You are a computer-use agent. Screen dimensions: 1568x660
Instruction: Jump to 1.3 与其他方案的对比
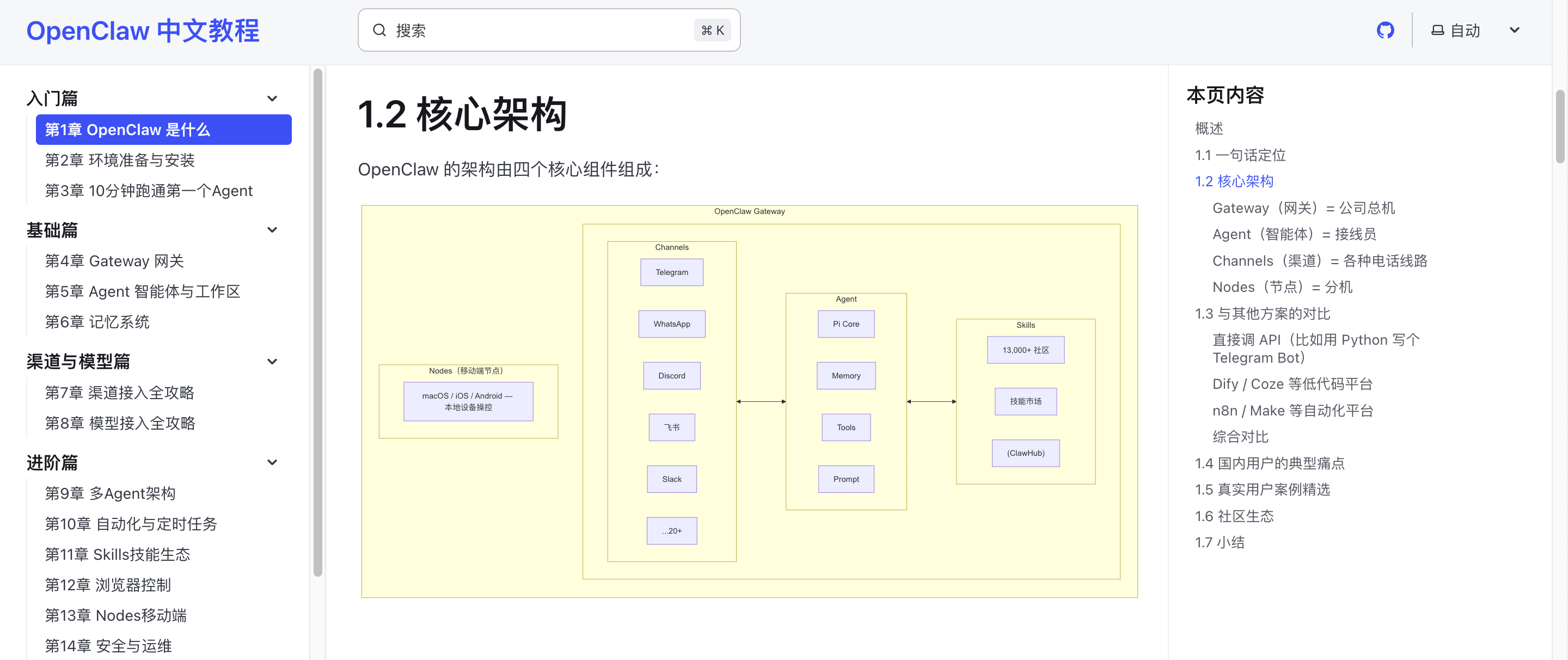[x=1263, y=314]
